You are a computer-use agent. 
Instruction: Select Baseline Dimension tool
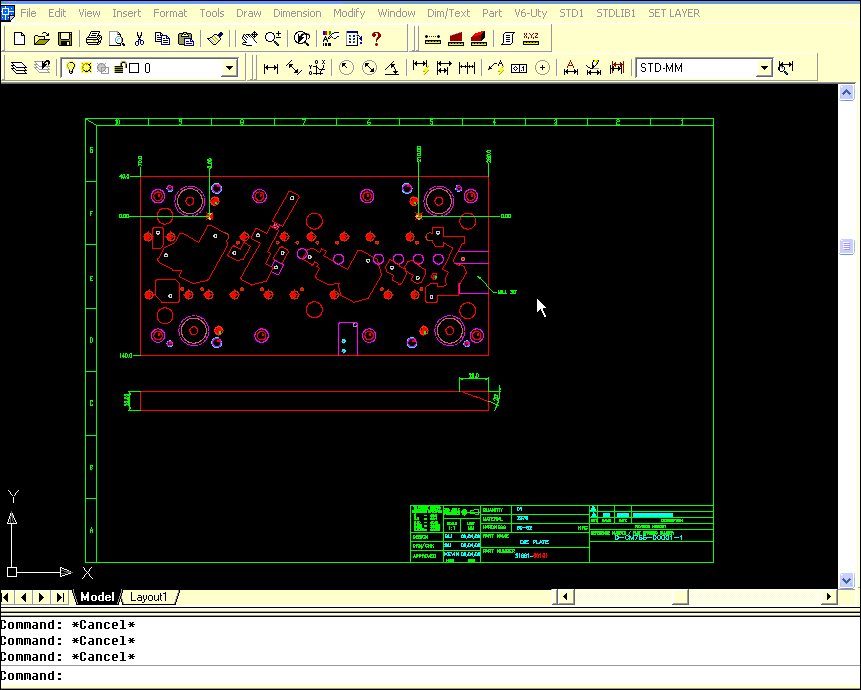click(x=444, y=68)
